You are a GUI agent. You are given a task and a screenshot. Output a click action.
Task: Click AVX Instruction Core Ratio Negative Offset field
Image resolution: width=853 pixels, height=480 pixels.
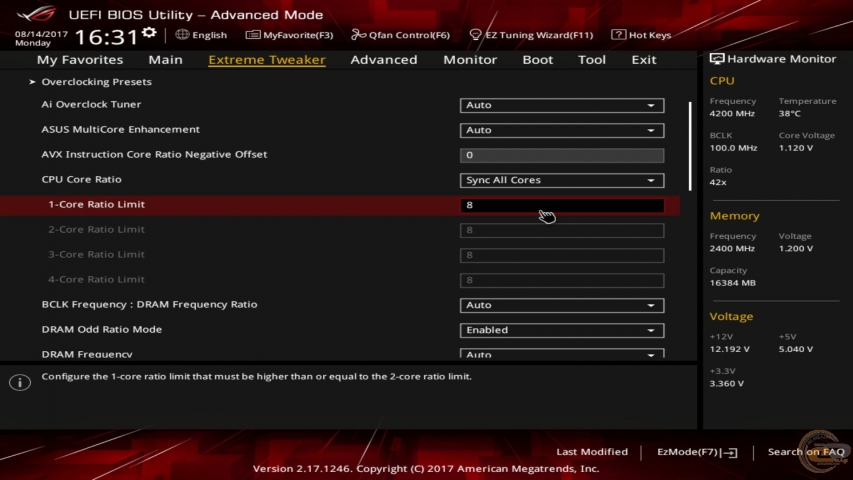561,155
